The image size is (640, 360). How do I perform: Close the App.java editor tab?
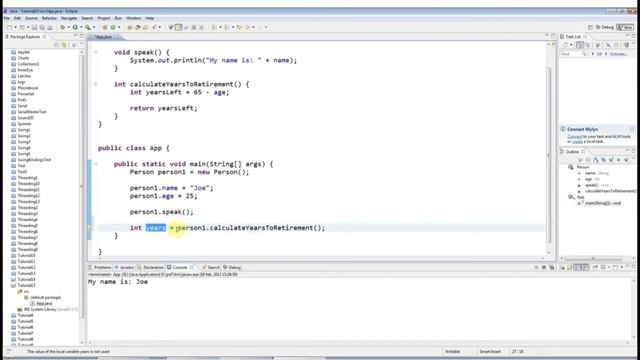(116, 37)
